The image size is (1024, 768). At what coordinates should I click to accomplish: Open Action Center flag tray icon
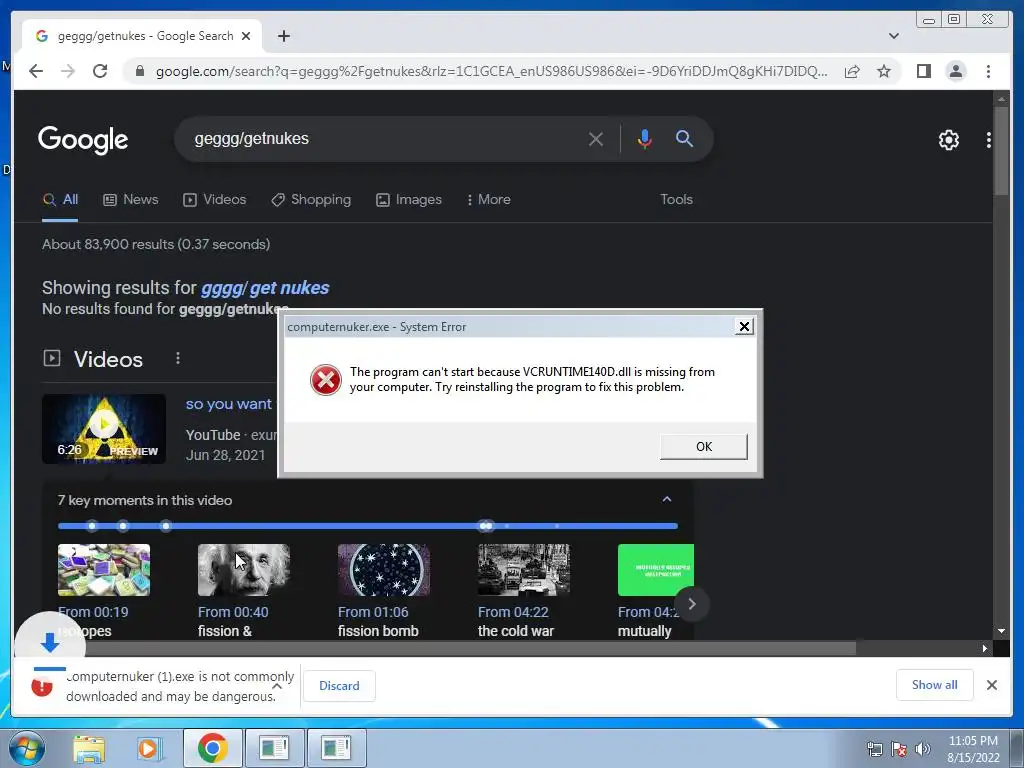899,749
